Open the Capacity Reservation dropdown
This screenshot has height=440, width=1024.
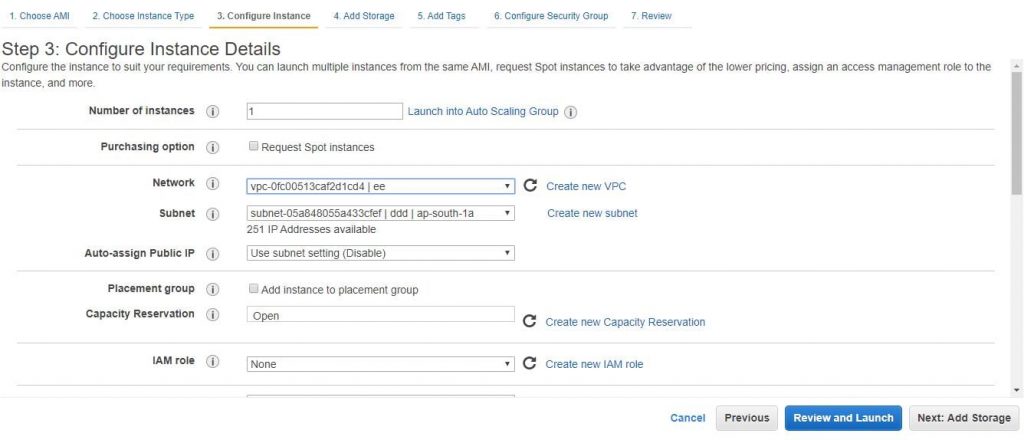(381, 315)
